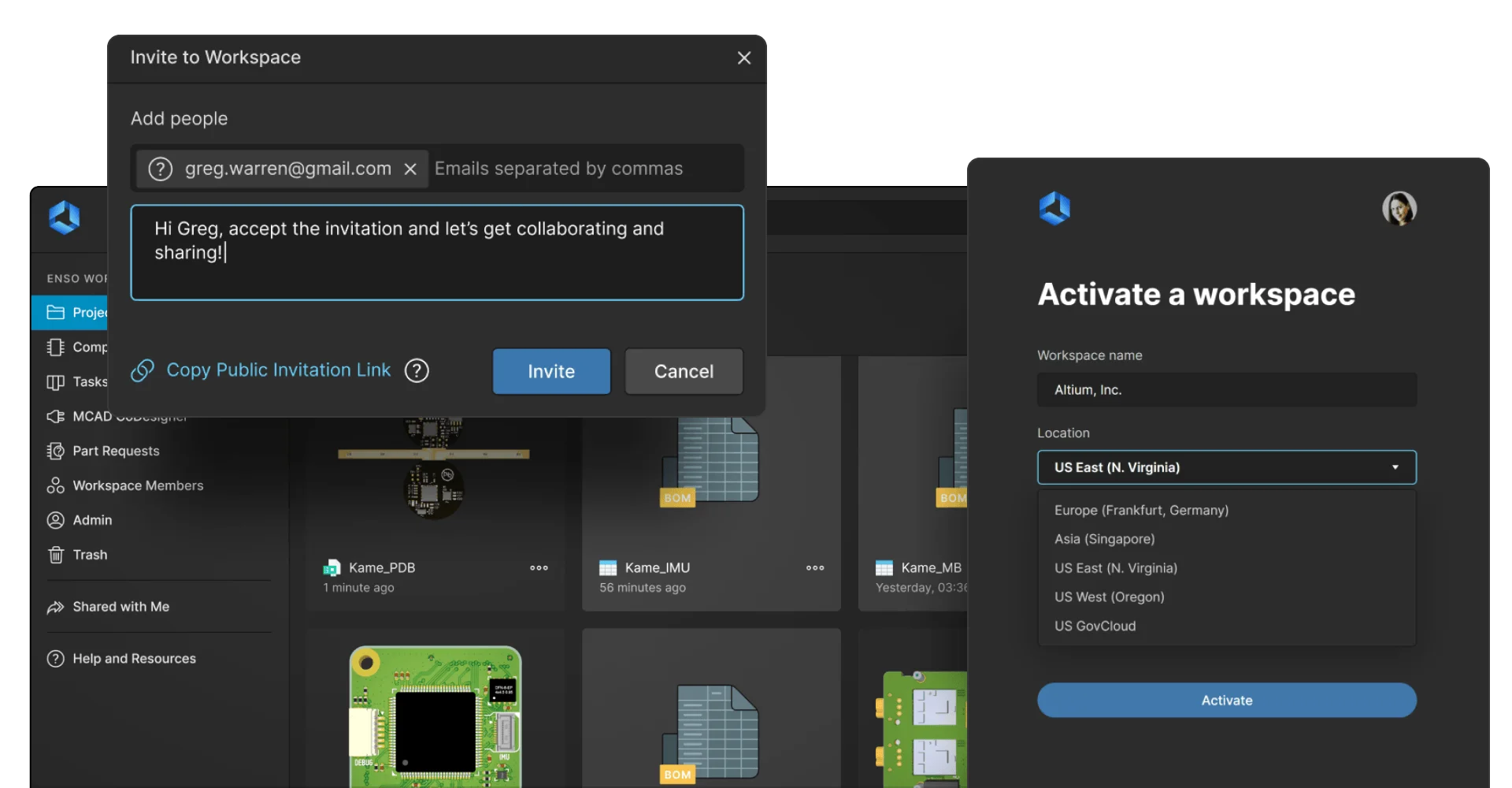Open the green circuit board thumbnail with black chip
Screen dimensions: 1512x788
(x=435, y=717)
